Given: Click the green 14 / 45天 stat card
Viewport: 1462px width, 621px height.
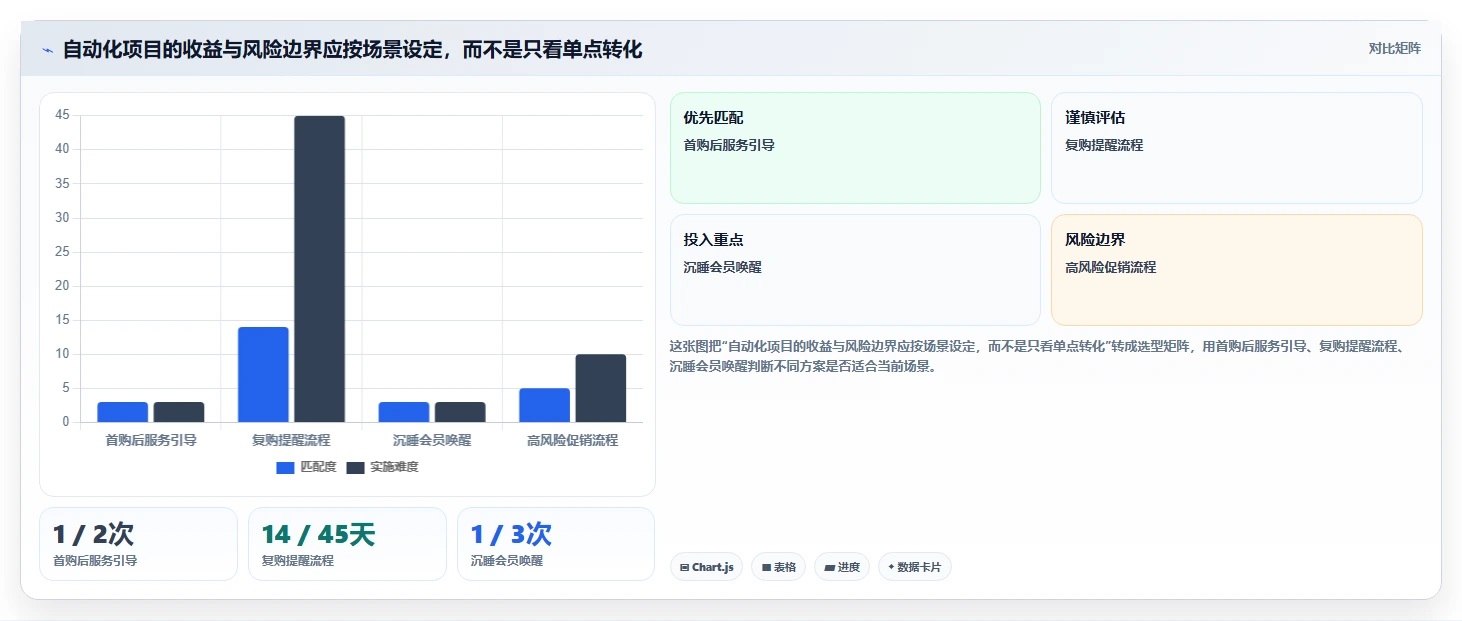Looking at the screenshot, I should [347, 544].
